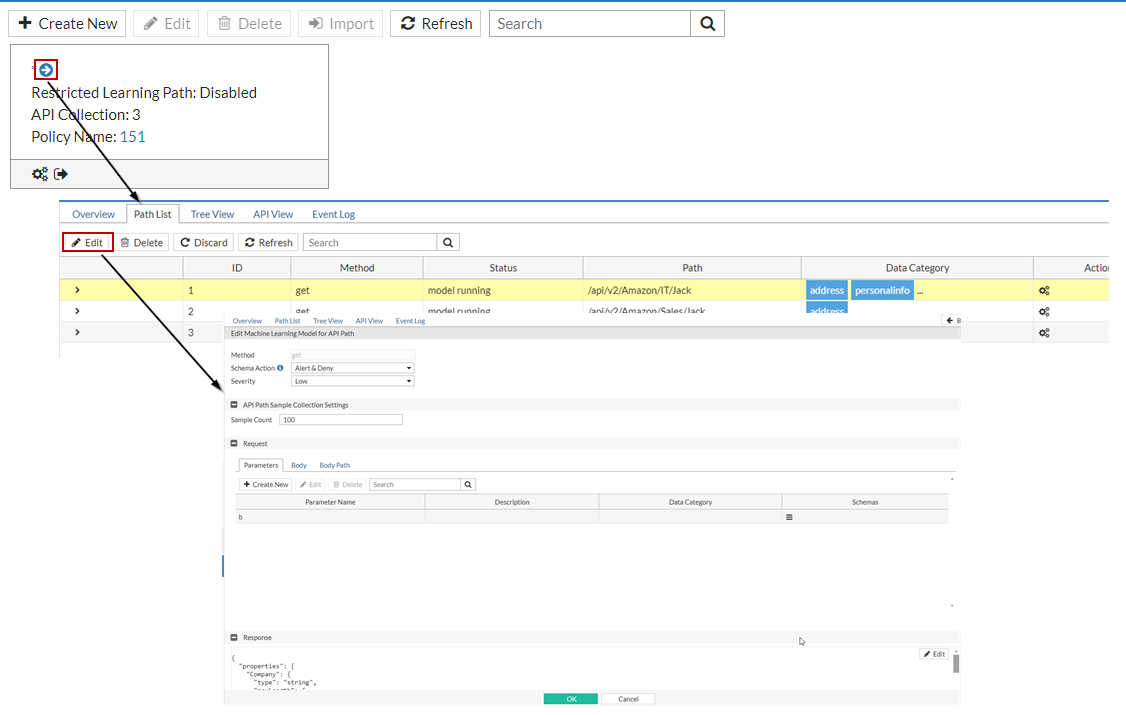Collapse the Response section
Viewport: 1126px width, 715px height.
(x=234, y=637)
